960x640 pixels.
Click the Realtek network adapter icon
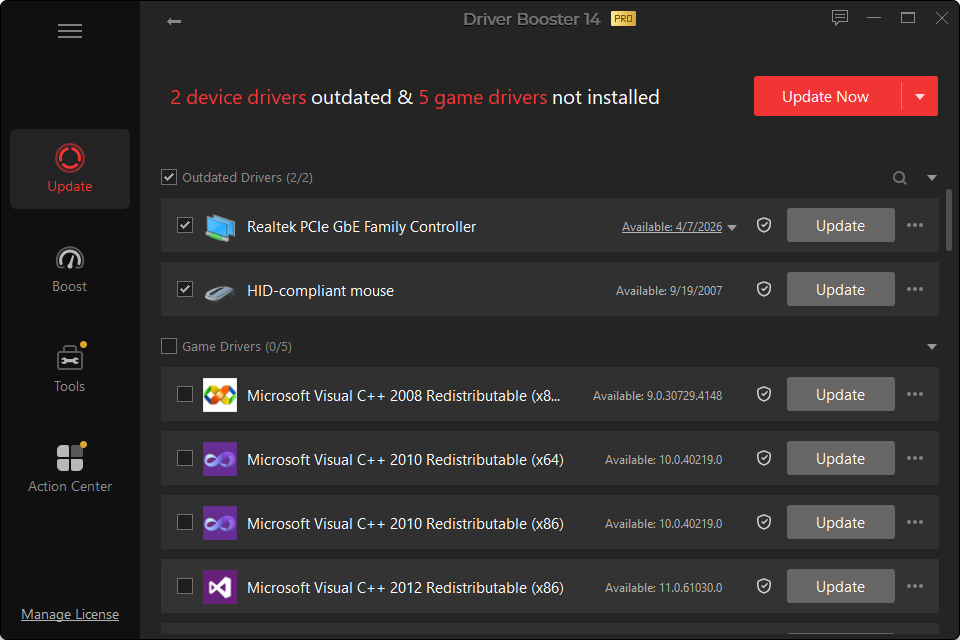[220, 227]
